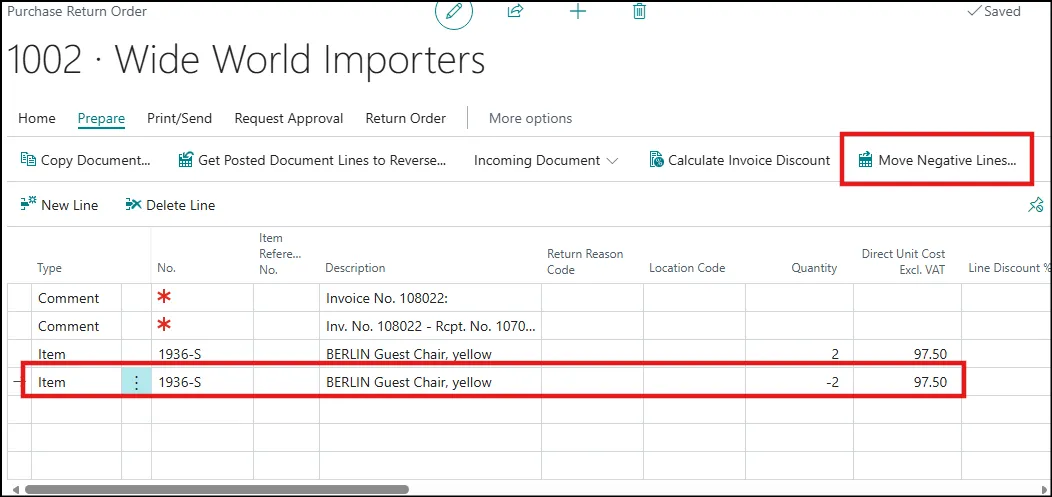Click the Item type cell with quantity -2
1052x497 pixels.
(x=76, y=382)
